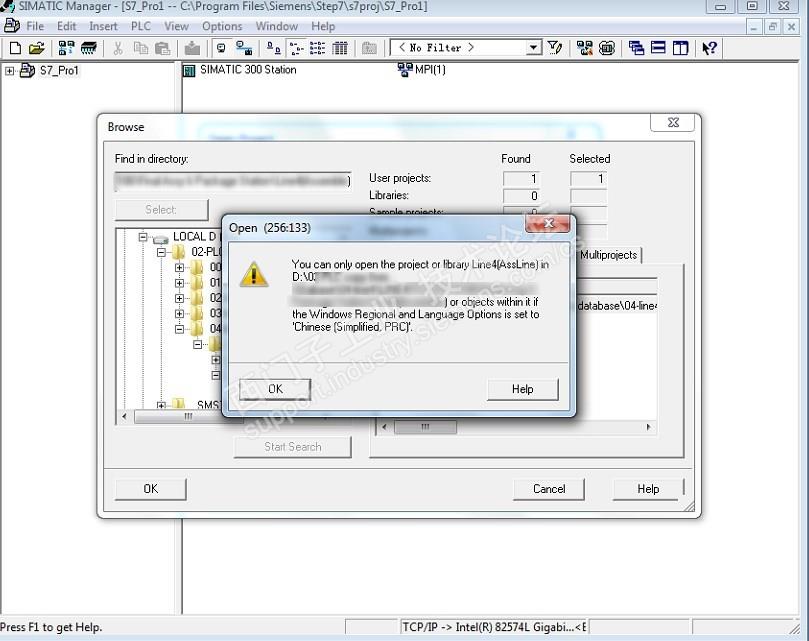Switch to Large Icons view
This screenshot has height=641, width=809.
coord(273,49)
